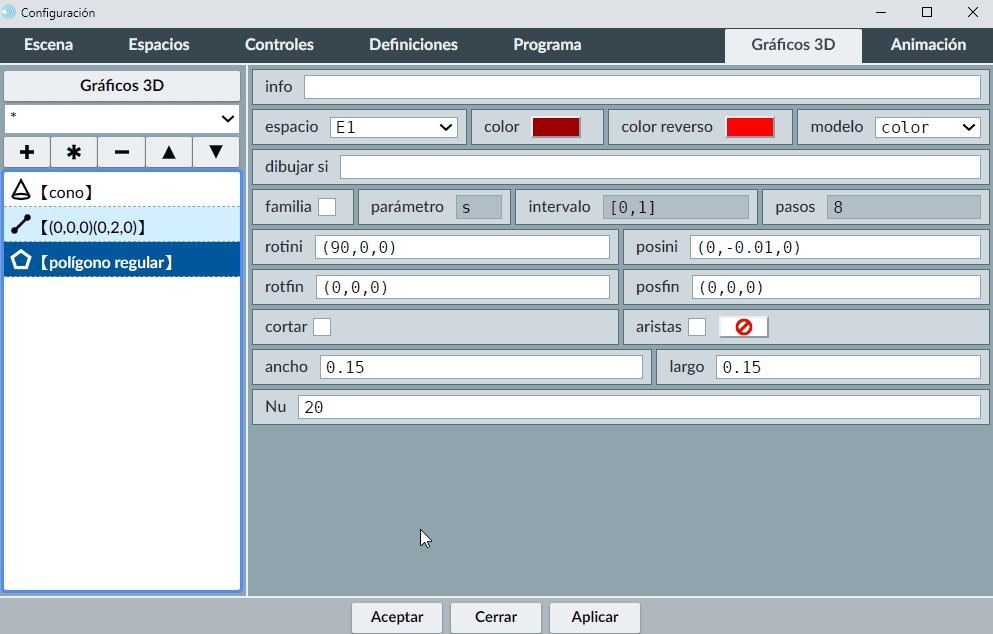Click the minus icon to delete graphic
Viewport: 993px width, 634px height.
[121, 152]
